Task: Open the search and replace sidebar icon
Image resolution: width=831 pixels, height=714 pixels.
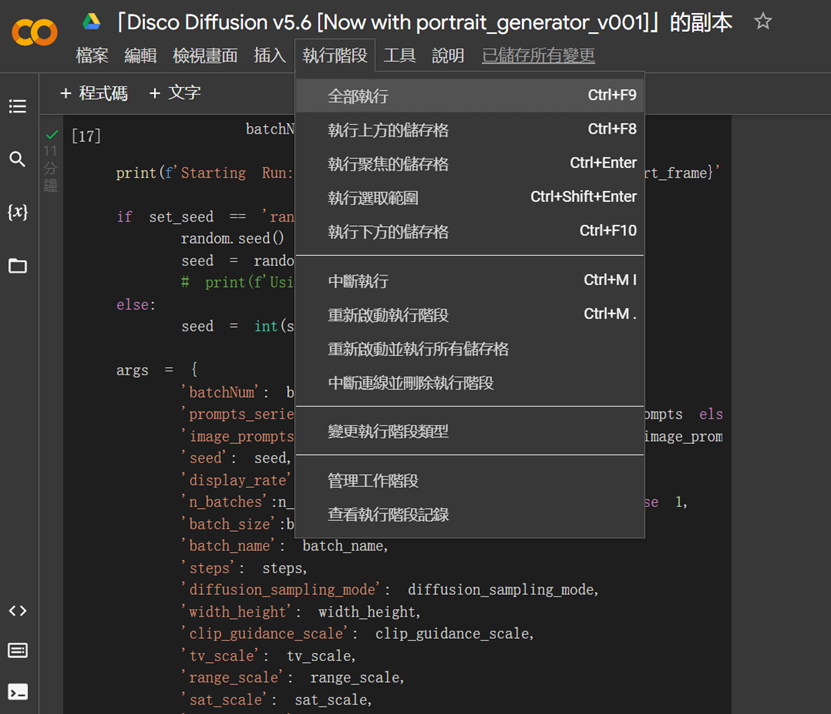Action: (17, 158)
